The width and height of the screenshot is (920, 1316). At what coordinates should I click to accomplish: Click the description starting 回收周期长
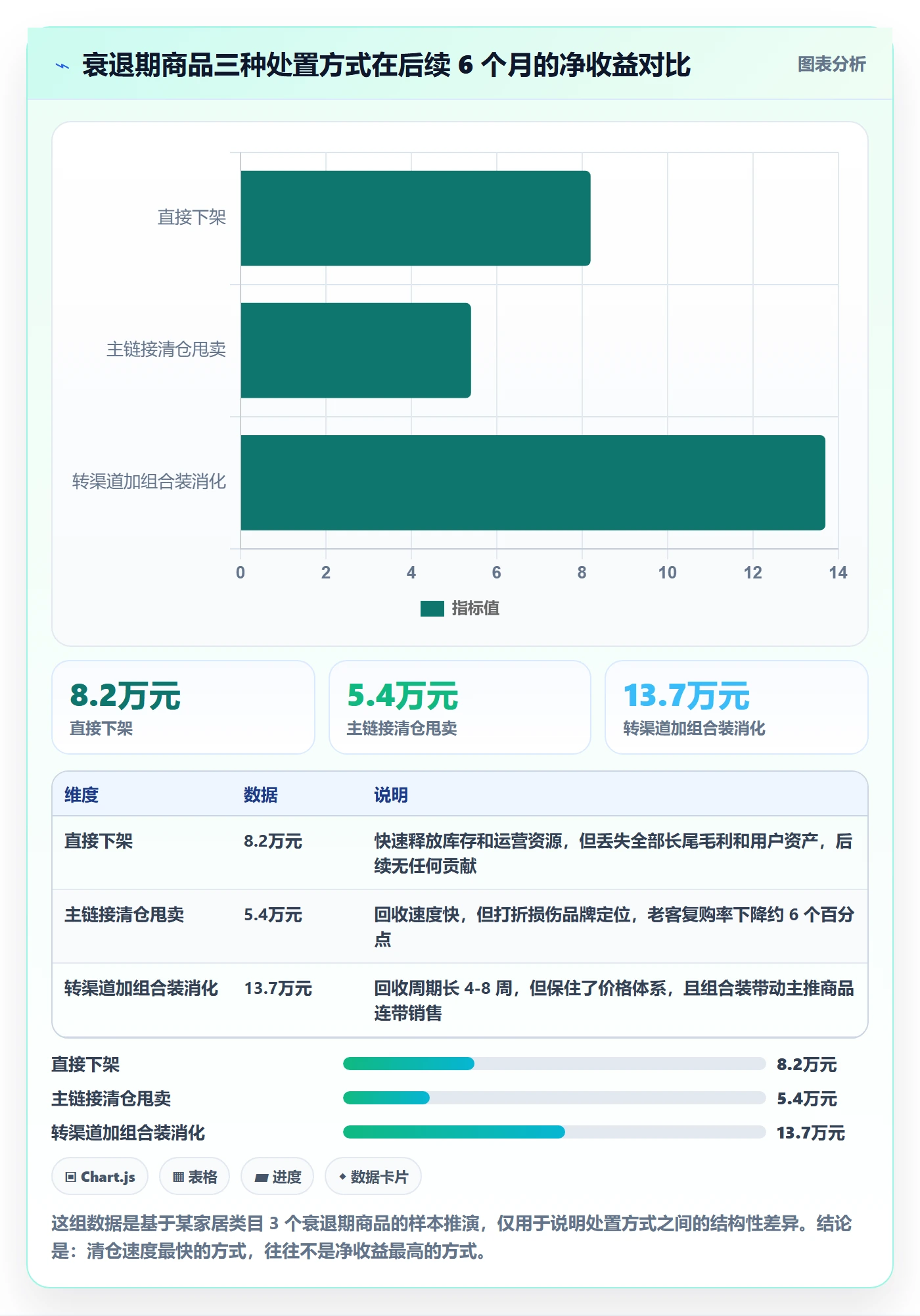point(614,1000)
